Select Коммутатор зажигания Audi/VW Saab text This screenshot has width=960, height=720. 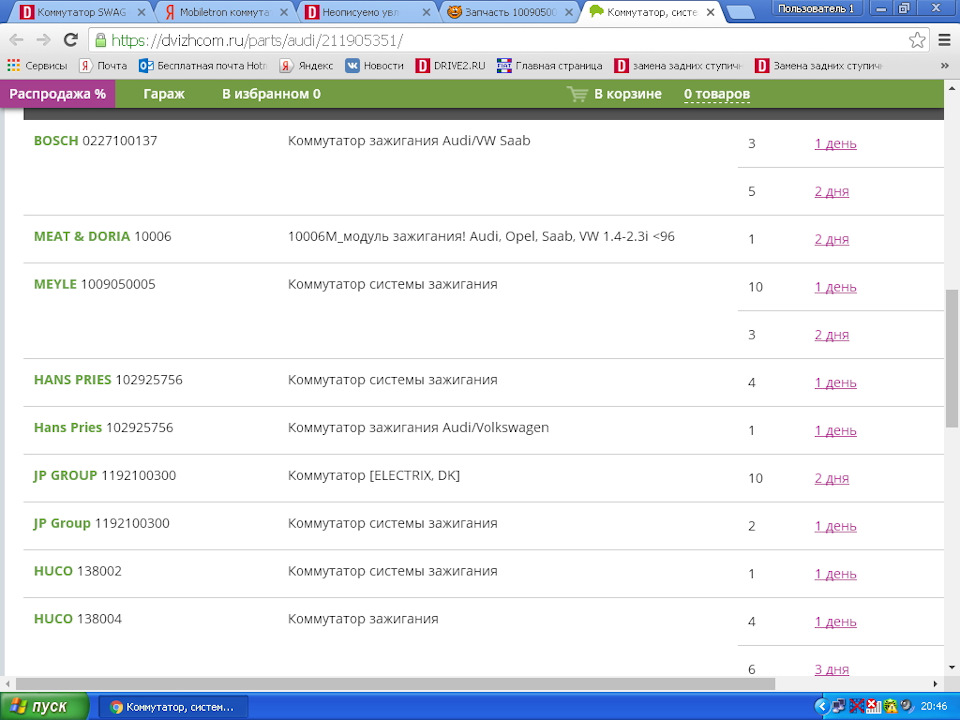(409, 141)
